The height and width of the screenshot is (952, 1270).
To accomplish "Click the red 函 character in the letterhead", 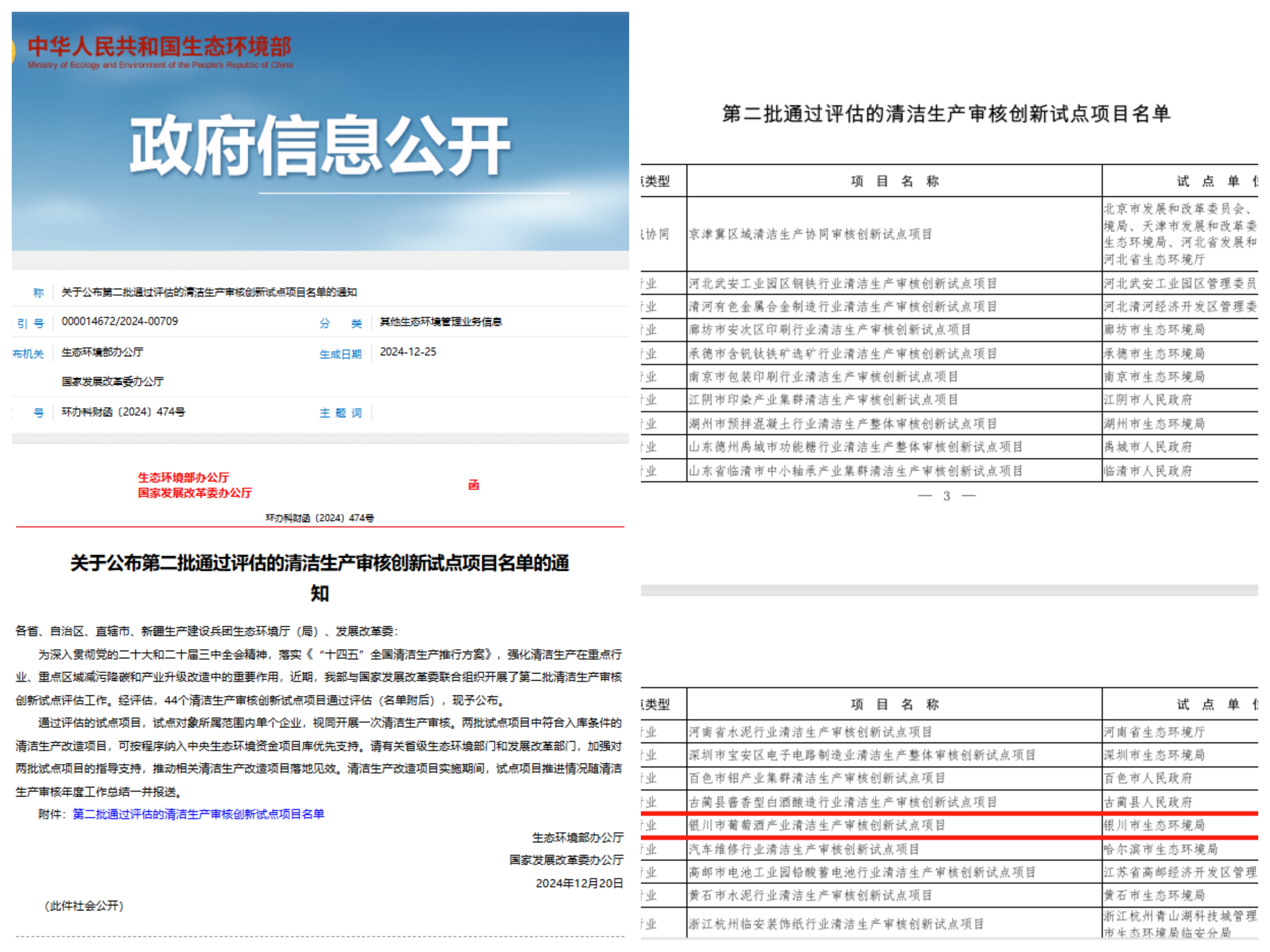I will click(474, 485).
